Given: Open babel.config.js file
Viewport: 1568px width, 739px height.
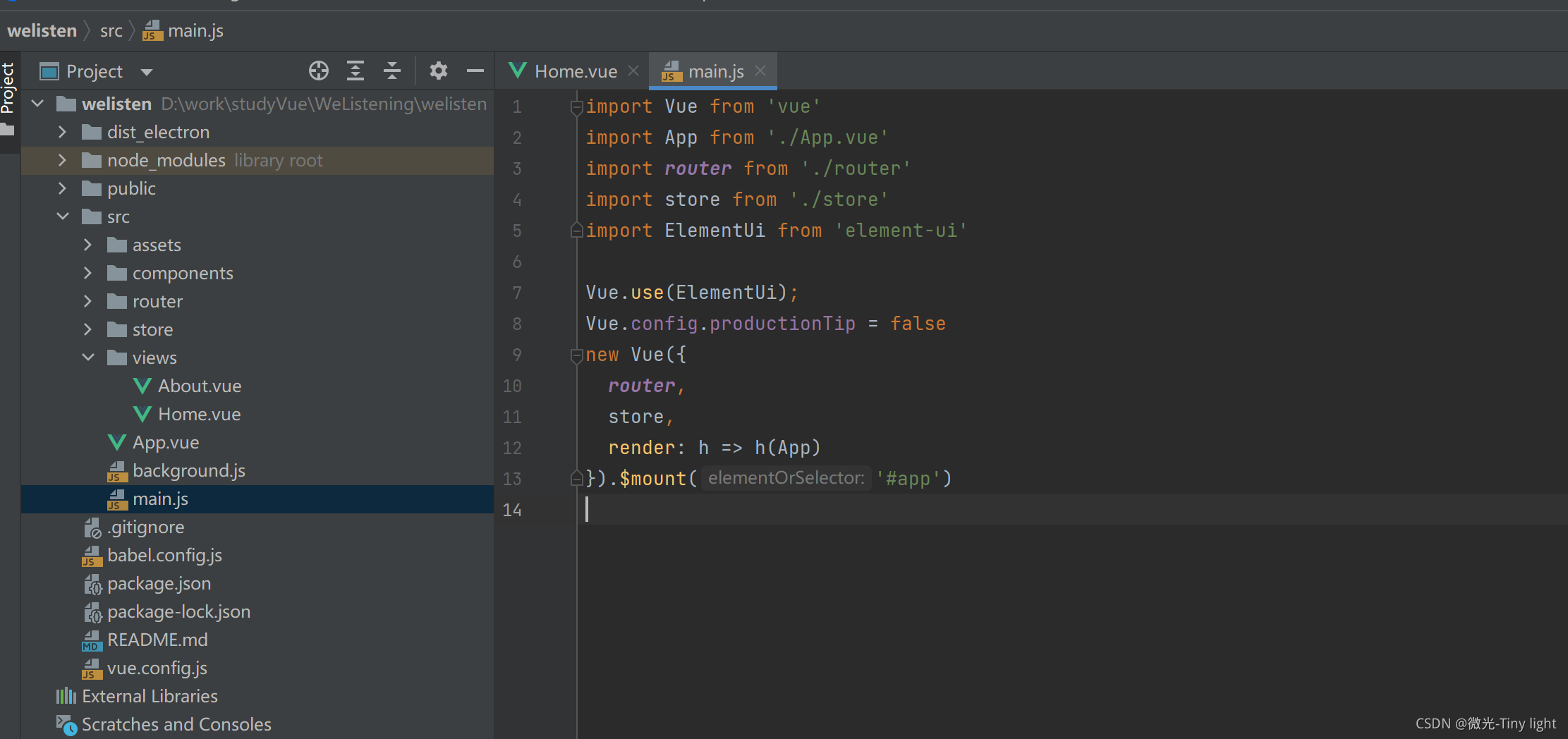Looking at the screenshot, I should (x=164, y=555).
